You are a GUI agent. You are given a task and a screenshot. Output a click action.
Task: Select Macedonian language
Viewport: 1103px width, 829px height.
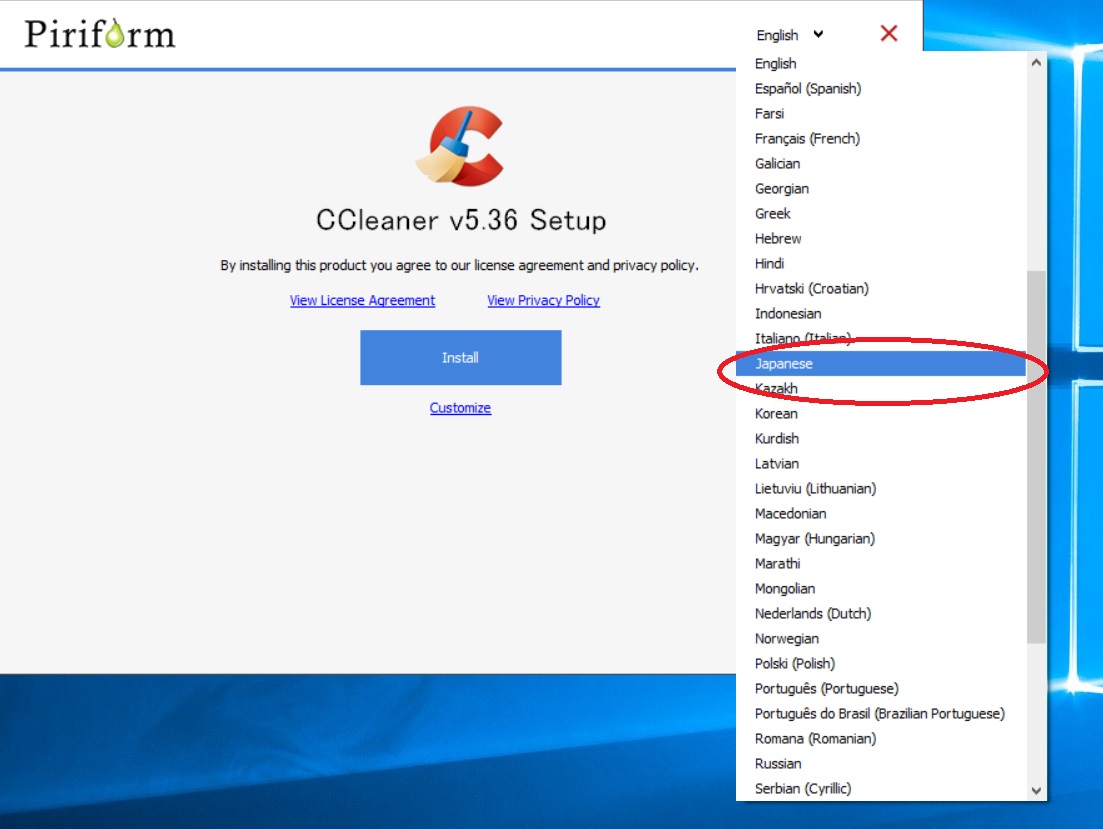(x=881, y=513)
